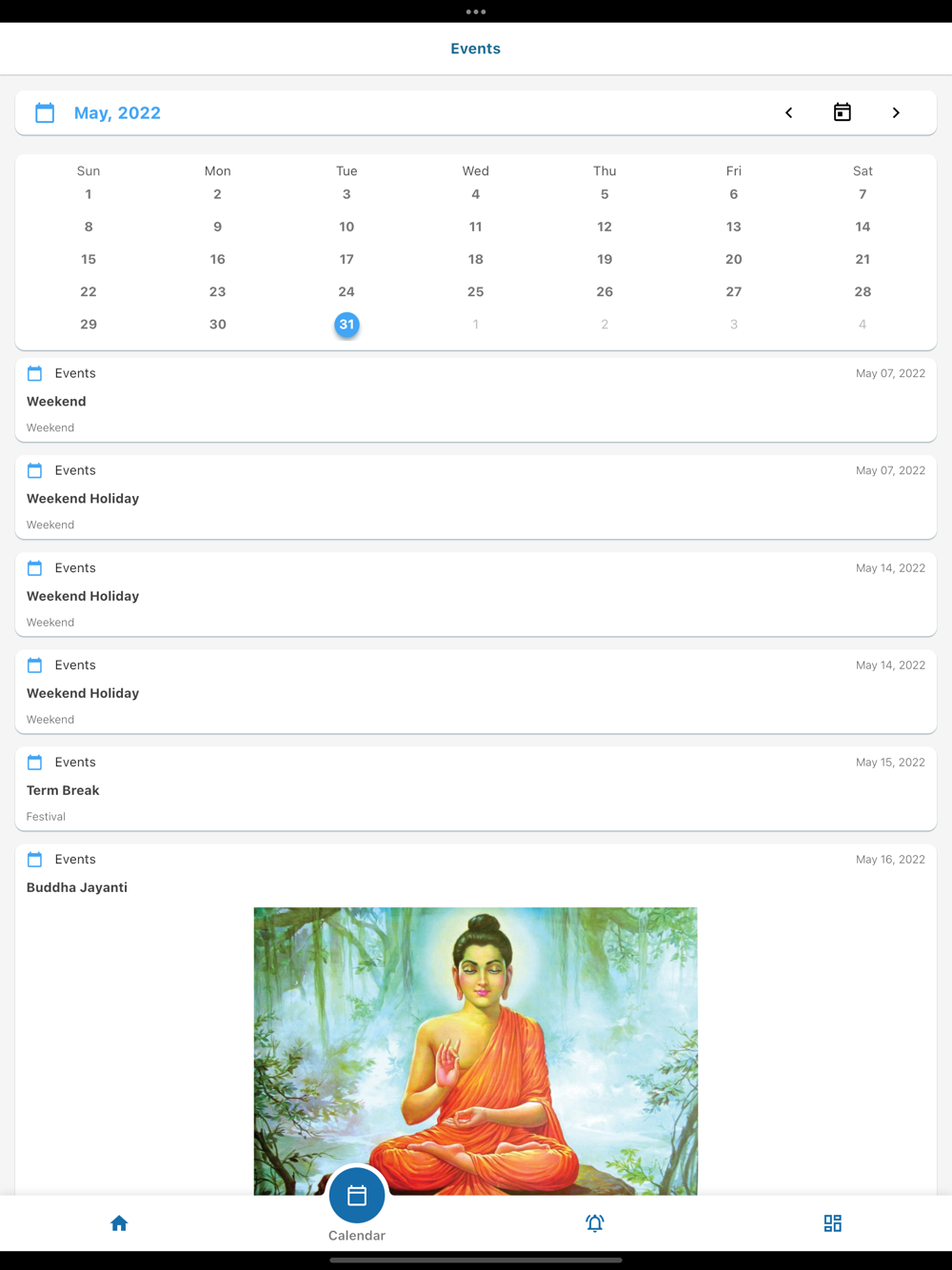Go to next month arrow
This screenshot has width=952, height=1270.
(896, 112)
